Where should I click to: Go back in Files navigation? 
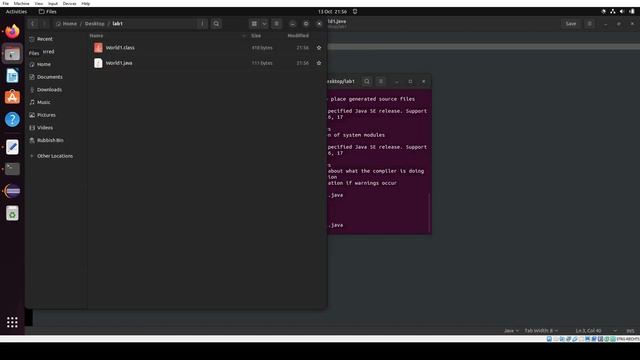click(33, 24)
